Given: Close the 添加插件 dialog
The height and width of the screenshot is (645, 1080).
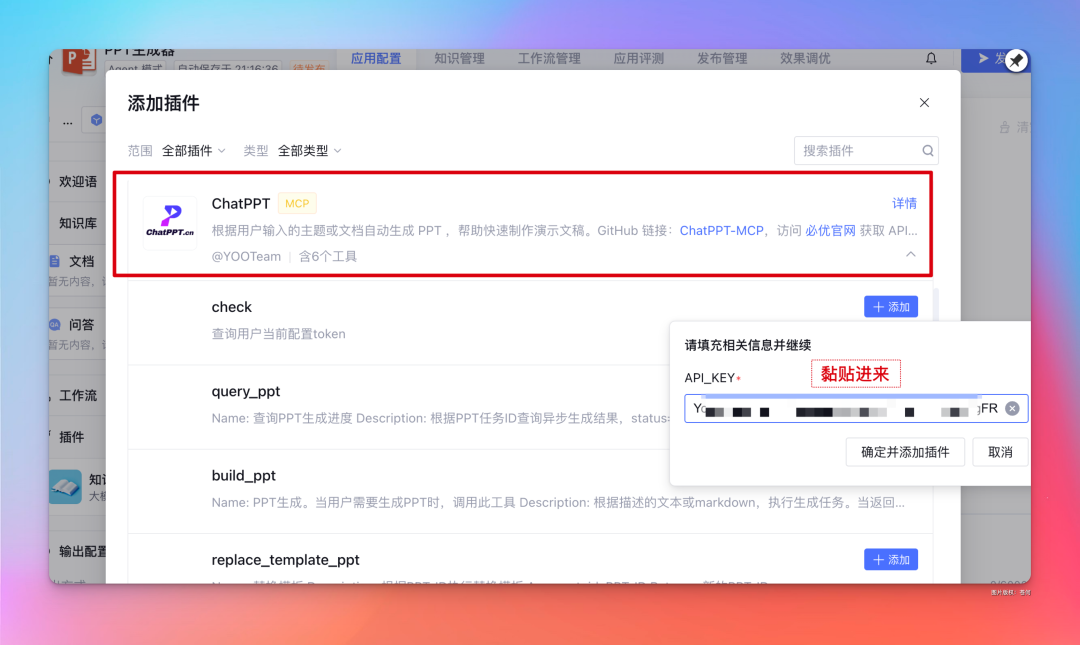Looking at the screenshot, I should point(924,103).
